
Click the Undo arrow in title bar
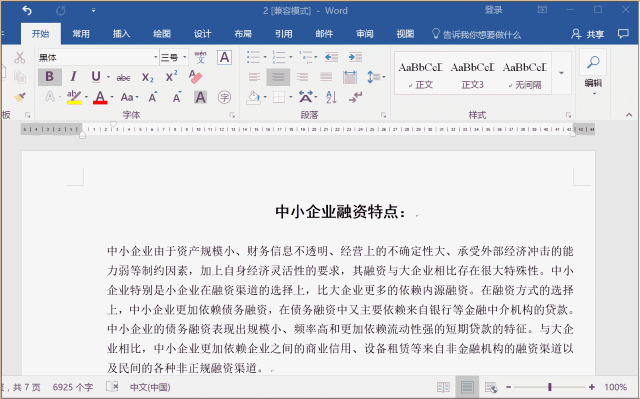click(27, 11)
